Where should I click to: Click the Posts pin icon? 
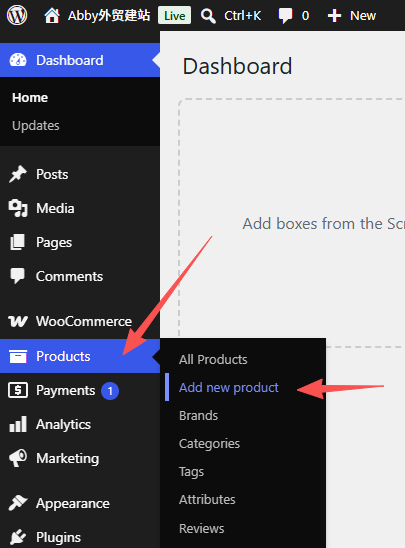(x=17, y=174)
